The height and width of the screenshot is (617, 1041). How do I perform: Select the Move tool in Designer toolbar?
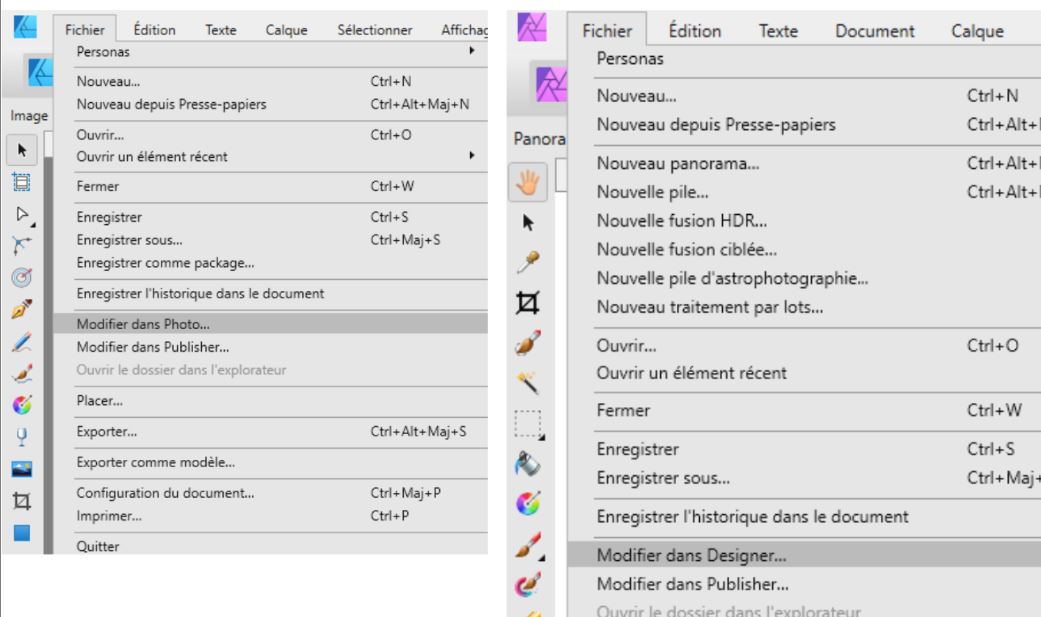[22, 150]
